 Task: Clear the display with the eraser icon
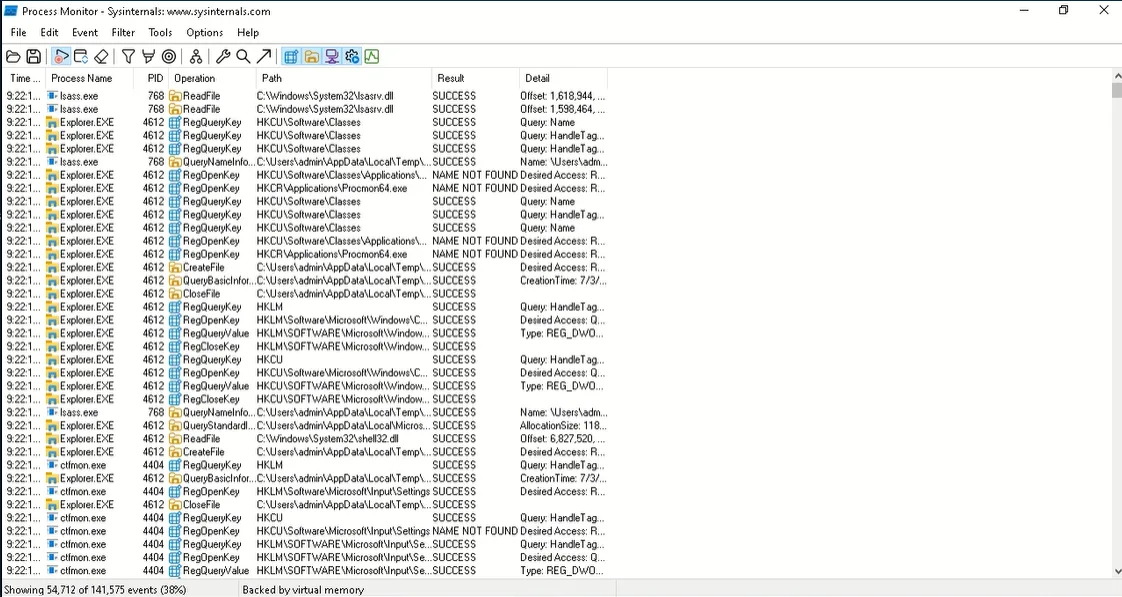[102, 57]
